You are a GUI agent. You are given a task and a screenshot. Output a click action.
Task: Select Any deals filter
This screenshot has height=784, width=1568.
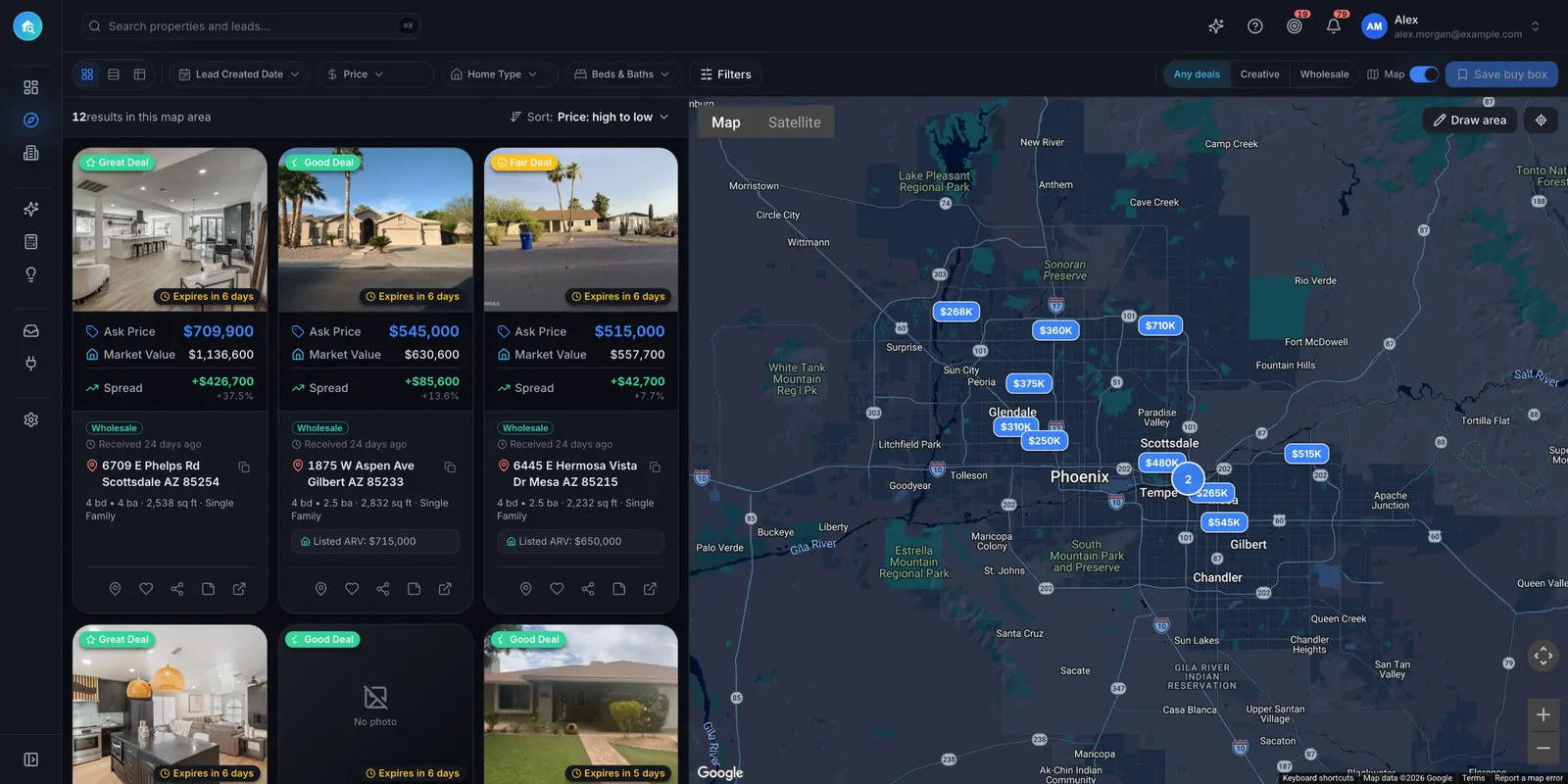(1197, 74)
